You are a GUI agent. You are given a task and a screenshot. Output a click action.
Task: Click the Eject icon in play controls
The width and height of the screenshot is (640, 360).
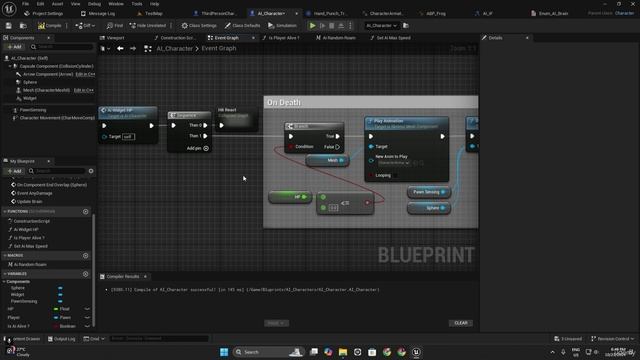coord(341,26)
